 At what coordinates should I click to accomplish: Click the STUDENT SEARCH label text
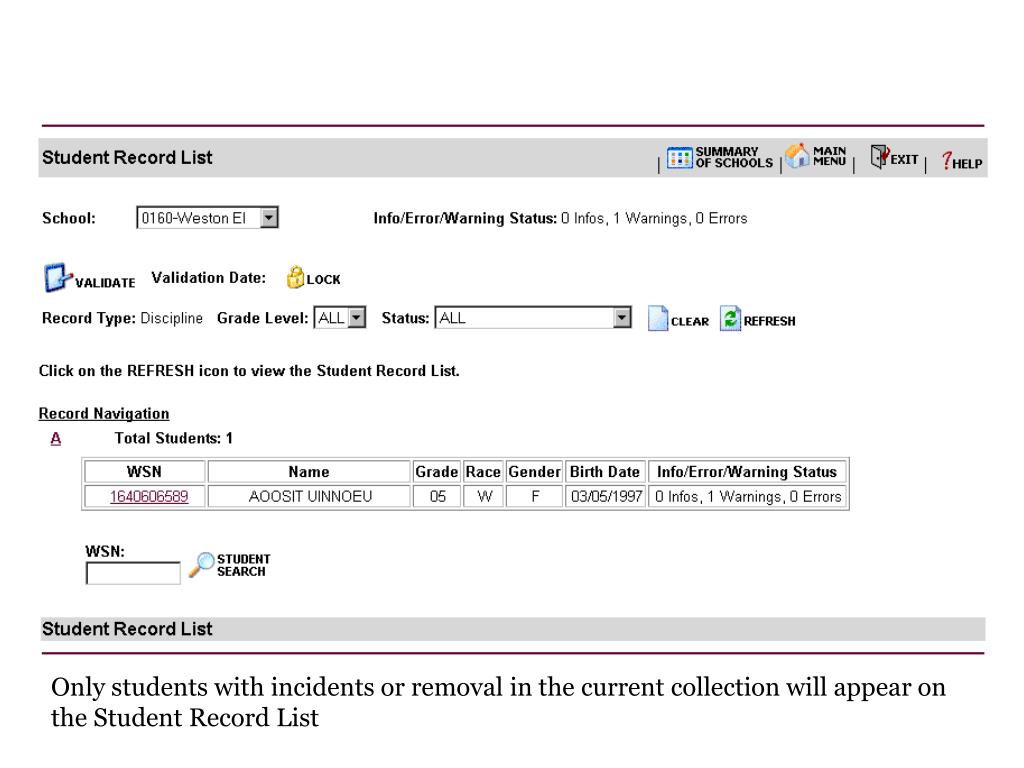pyautogui.click(x=244, y=566)
